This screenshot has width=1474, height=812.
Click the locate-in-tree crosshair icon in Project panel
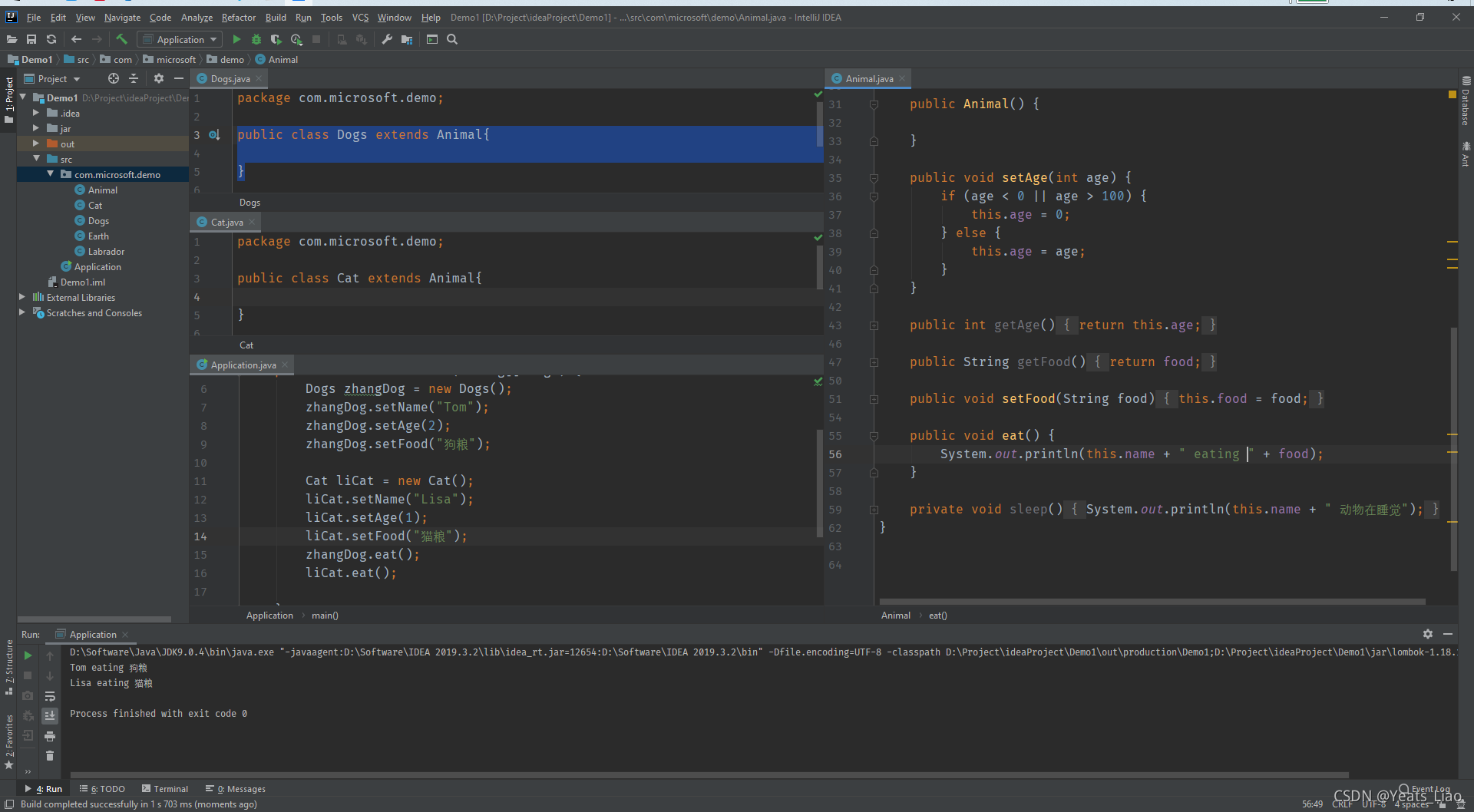(114, 78)
